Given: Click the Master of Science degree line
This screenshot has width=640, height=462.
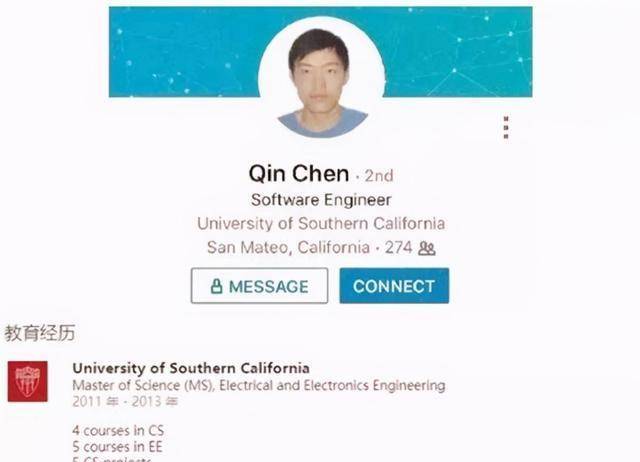Looking at the screenshot, I should tap(259, 385).
